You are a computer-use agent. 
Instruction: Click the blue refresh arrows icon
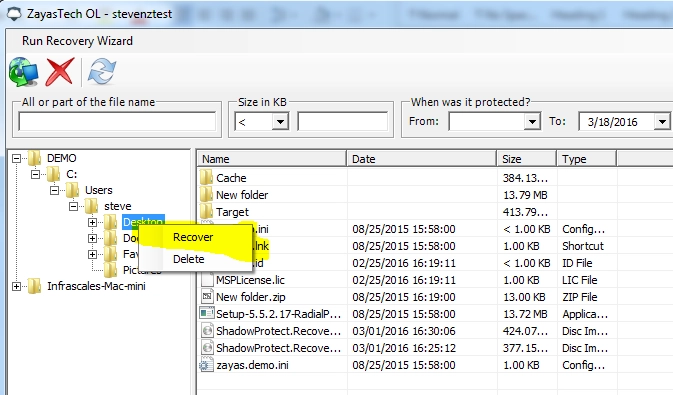coord(102,72)
